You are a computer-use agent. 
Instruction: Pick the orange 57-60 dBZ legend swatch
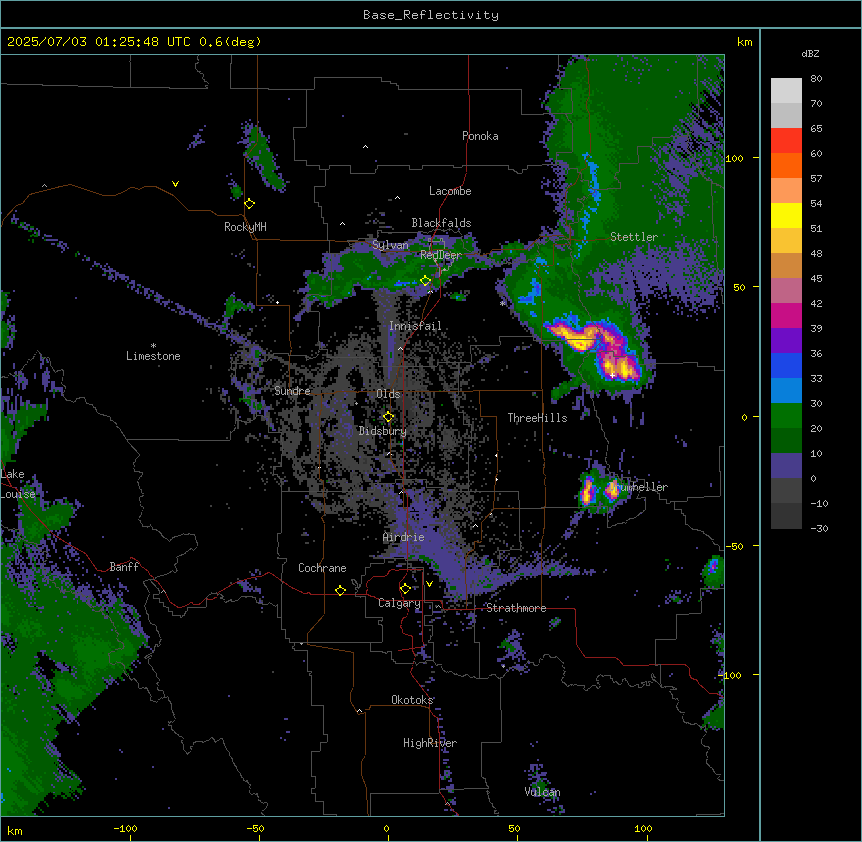point(786,165)
